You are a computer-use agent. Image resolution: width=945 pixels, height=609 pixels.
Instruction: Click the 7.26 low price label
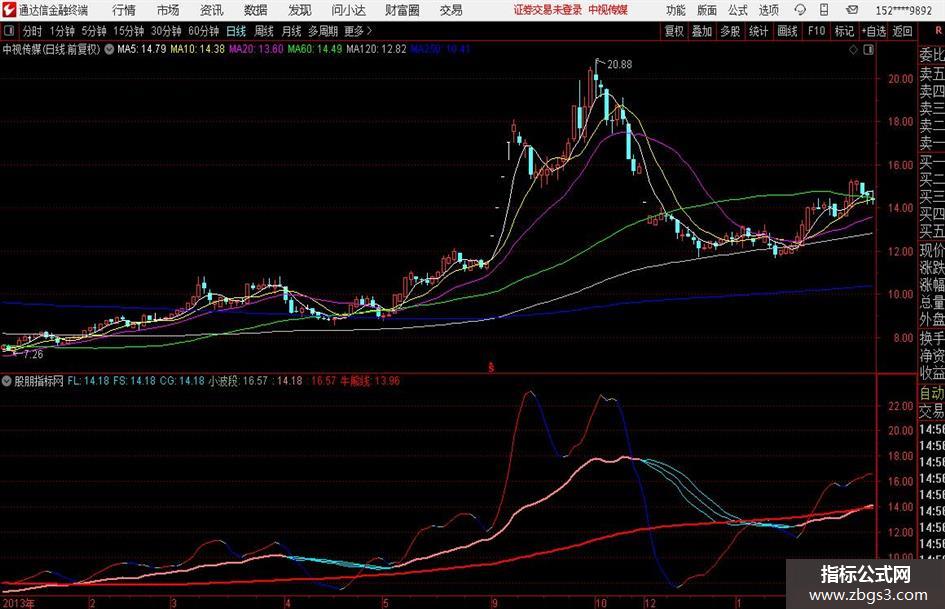pos(33,355)
